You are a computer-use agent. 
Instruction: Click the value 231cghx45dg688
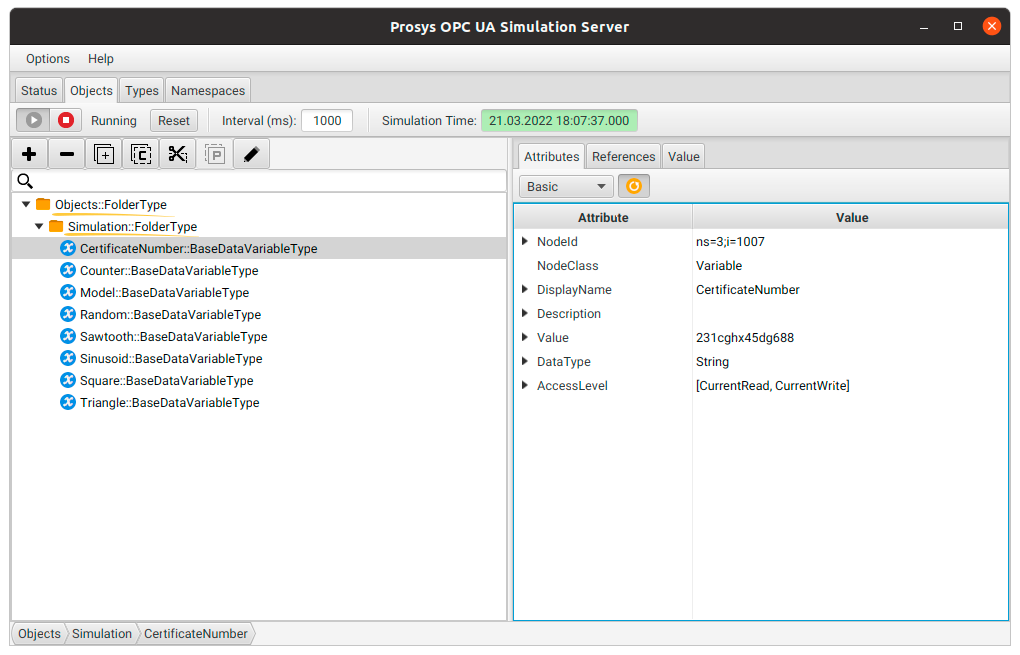tap(745, 338)
